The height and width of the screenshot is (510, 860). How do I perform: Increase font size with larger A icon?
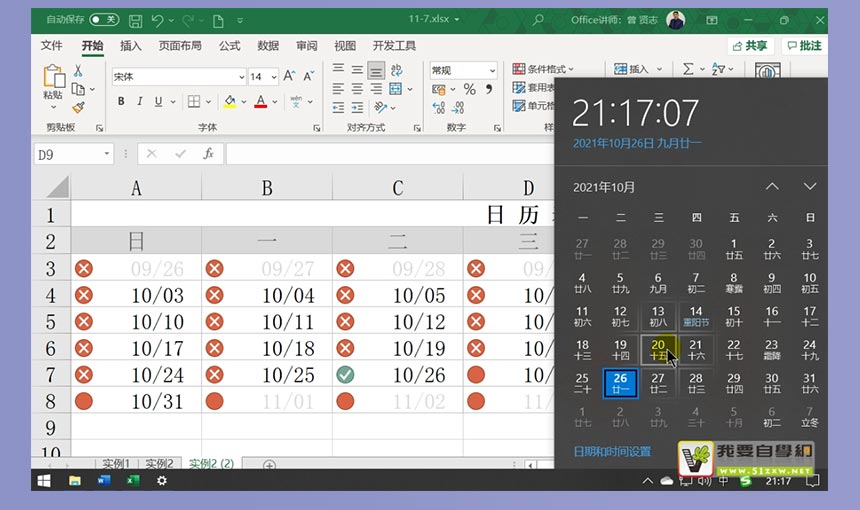[290, 76]
